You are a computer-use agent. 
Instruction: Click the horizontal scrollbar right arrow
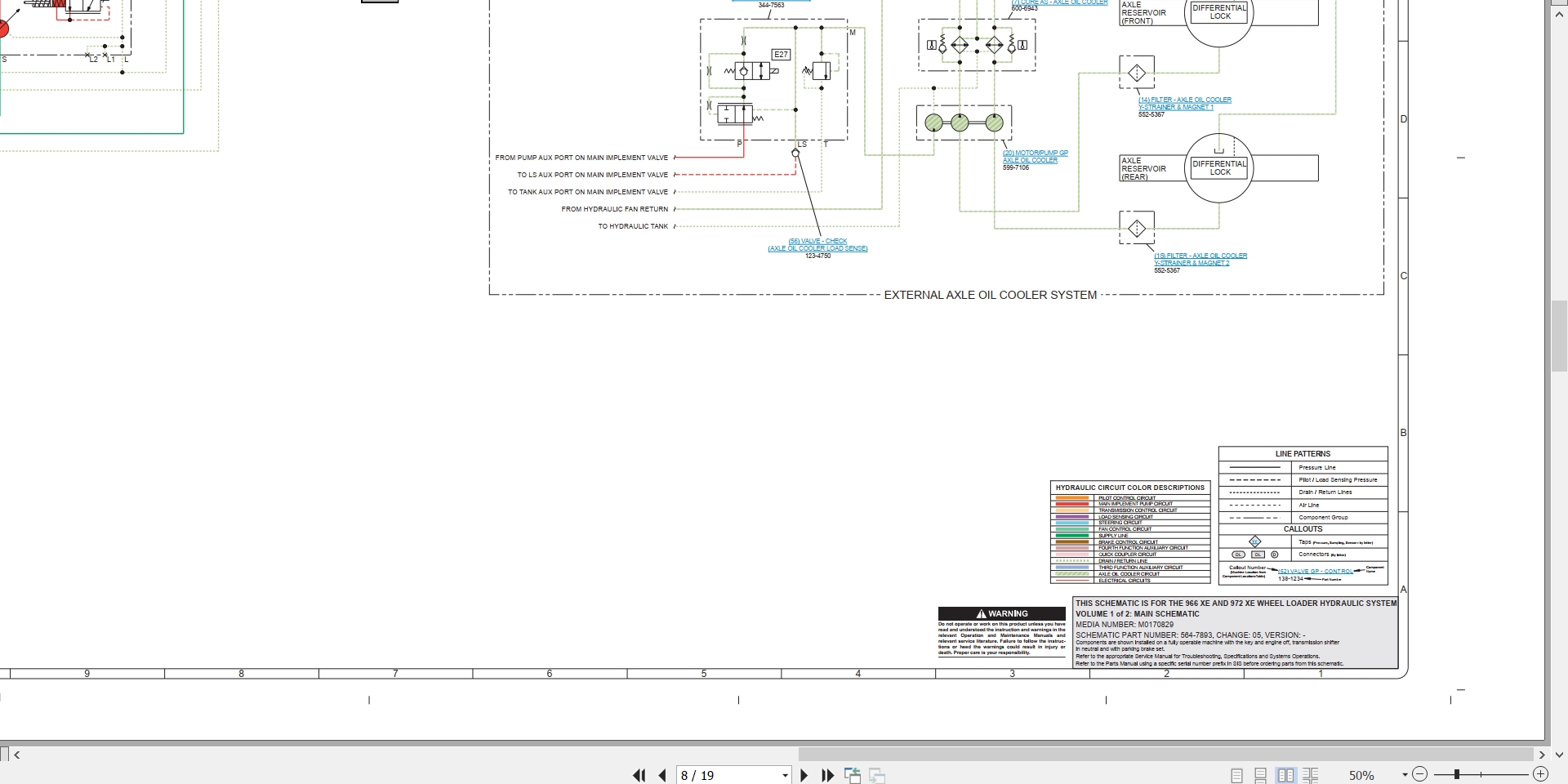click(x=1542, y=755)
